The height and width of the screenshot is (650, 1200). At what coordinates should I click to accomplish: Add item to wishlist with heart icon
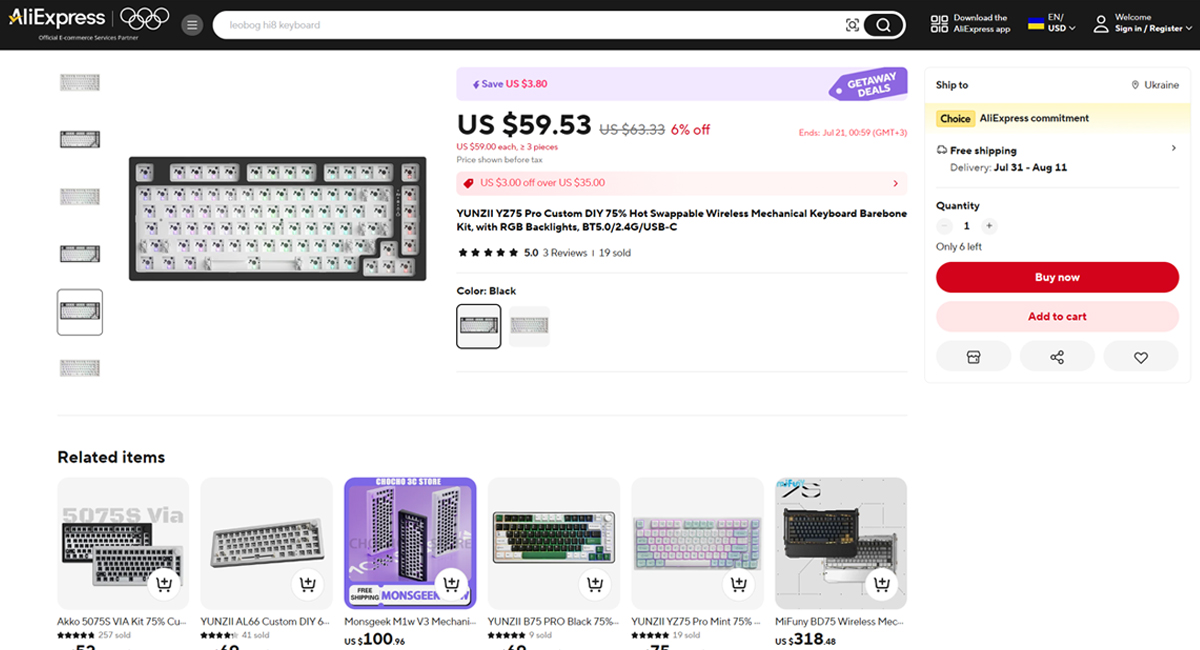(1141, 357)
